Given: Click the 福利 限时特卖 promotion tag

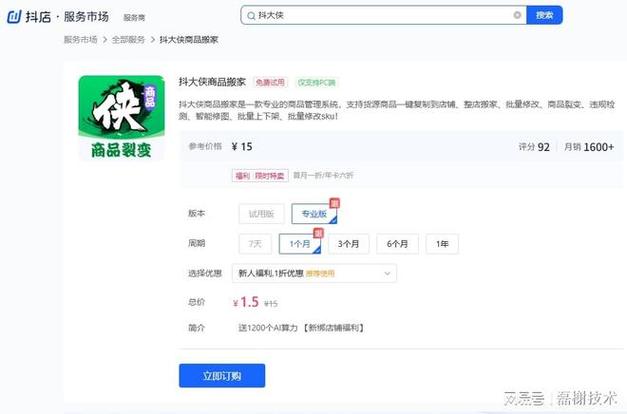Looking at the screenshot, I should [x=260, y=176].
